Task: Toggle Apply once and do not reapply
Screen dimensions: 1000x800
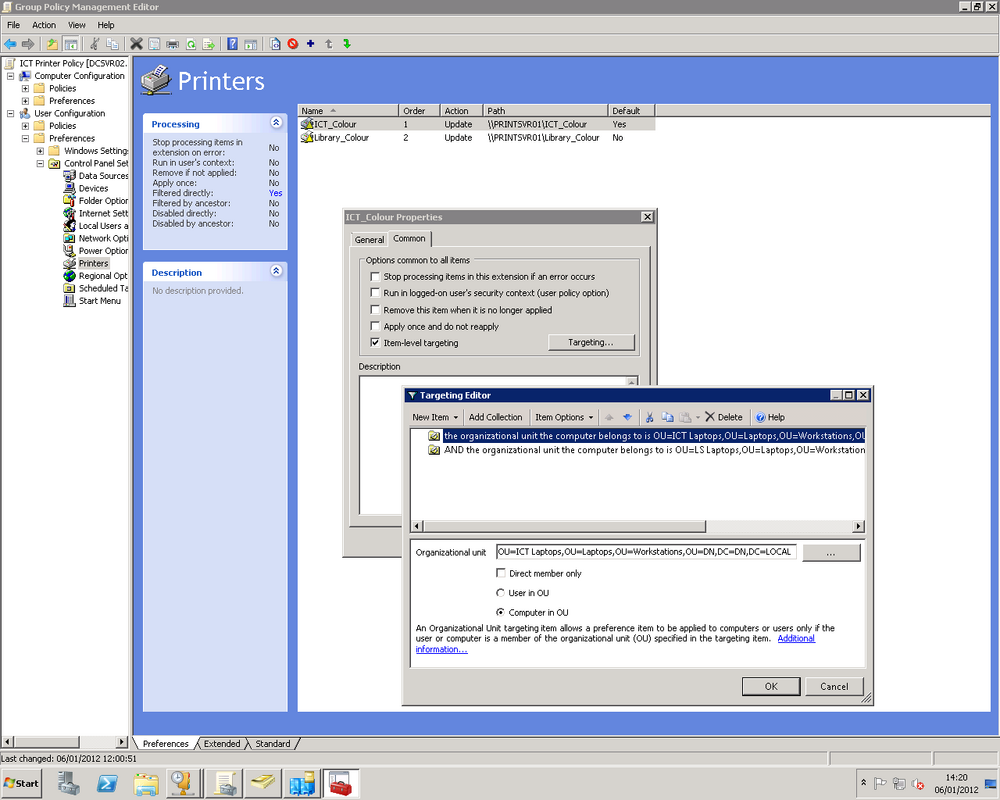Action: point(375,326)
